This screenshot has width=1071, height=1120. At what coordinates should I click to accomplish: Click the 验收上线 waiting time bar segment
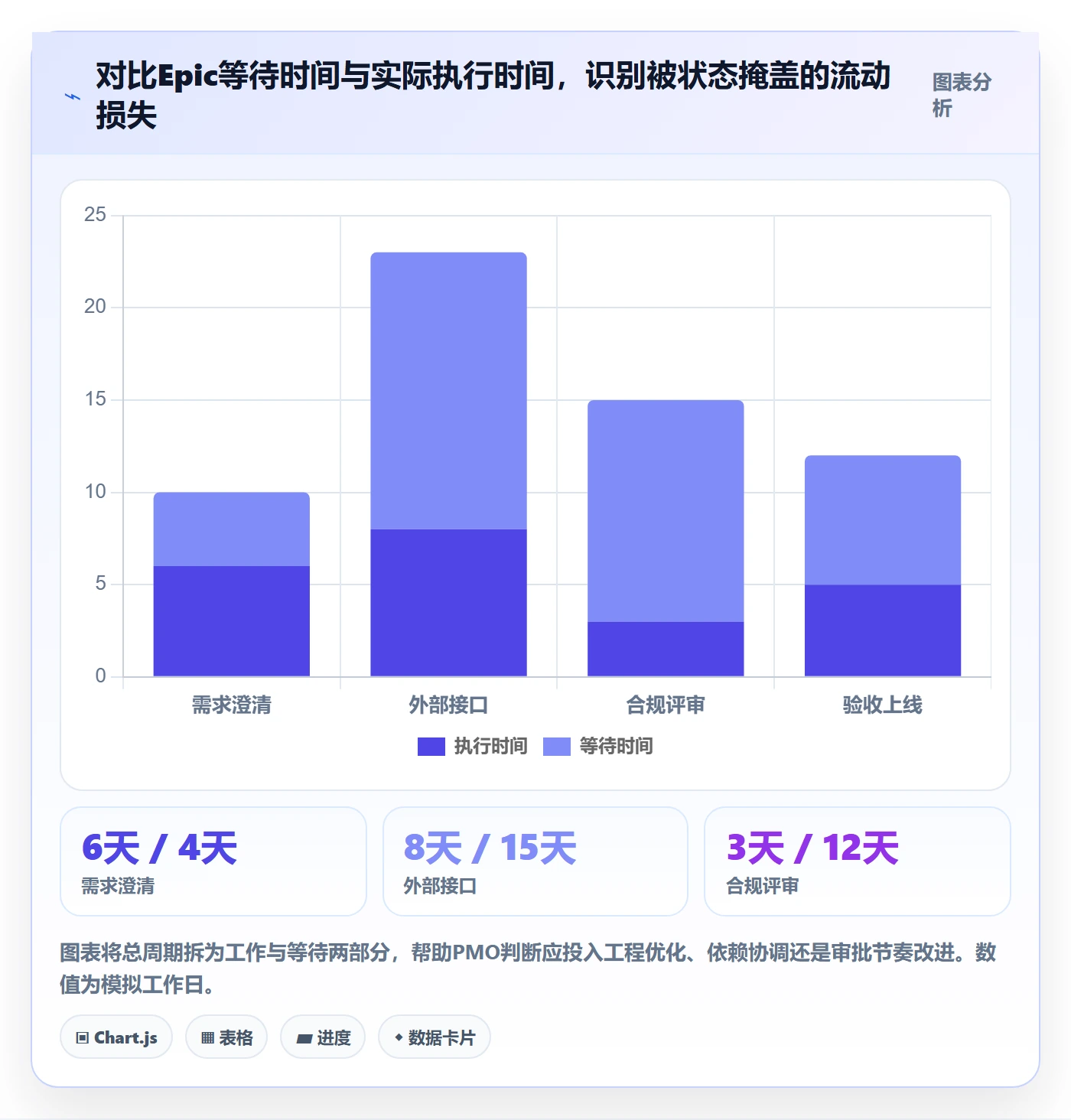[x=883, y=520]
